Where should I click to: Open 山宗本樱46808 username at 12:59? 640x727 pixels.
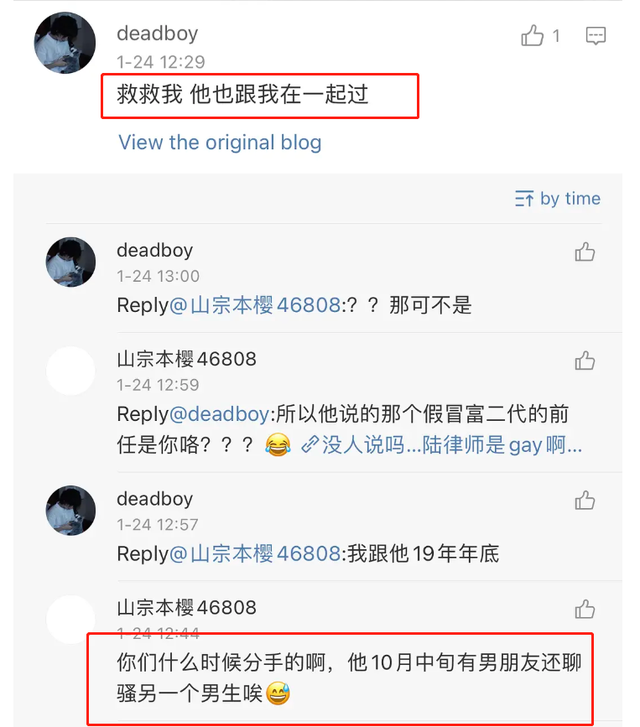pos(186,359)
